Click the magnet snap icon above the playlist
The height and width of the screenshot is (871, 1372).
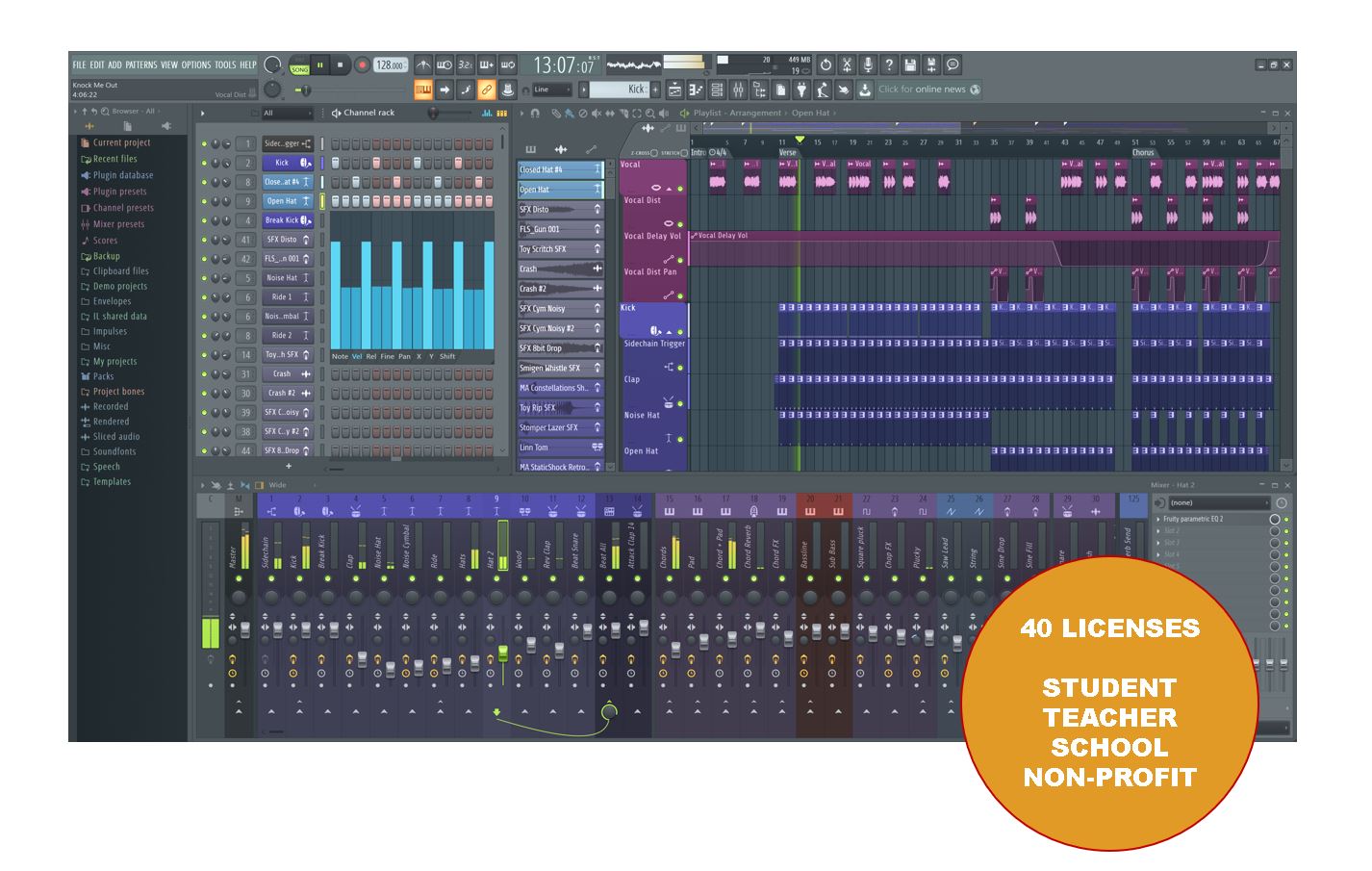pyautogui.click(x=535, y=113)
